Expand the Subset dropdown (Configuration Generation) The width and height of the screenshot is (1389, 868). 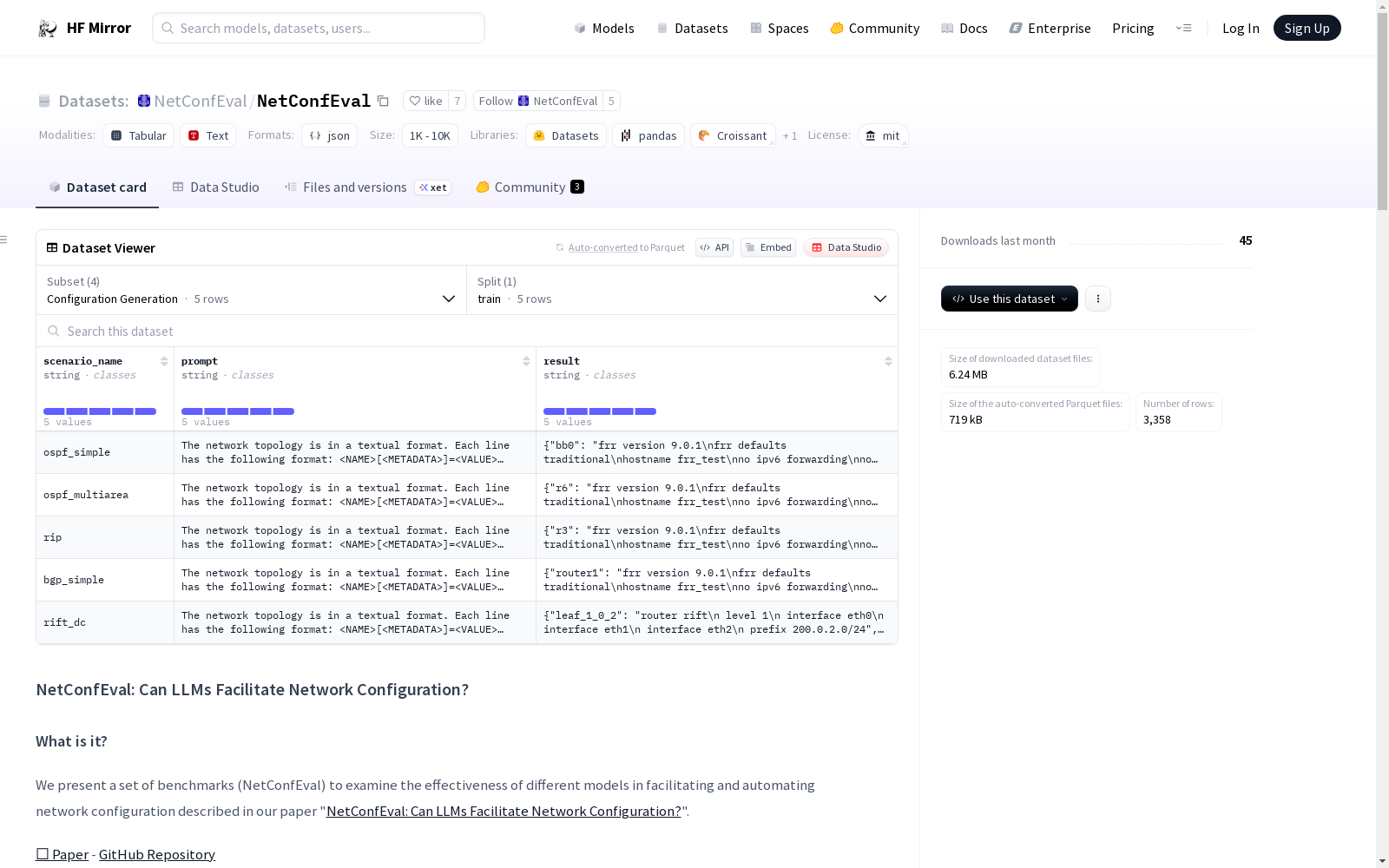[x=251, y=290]
